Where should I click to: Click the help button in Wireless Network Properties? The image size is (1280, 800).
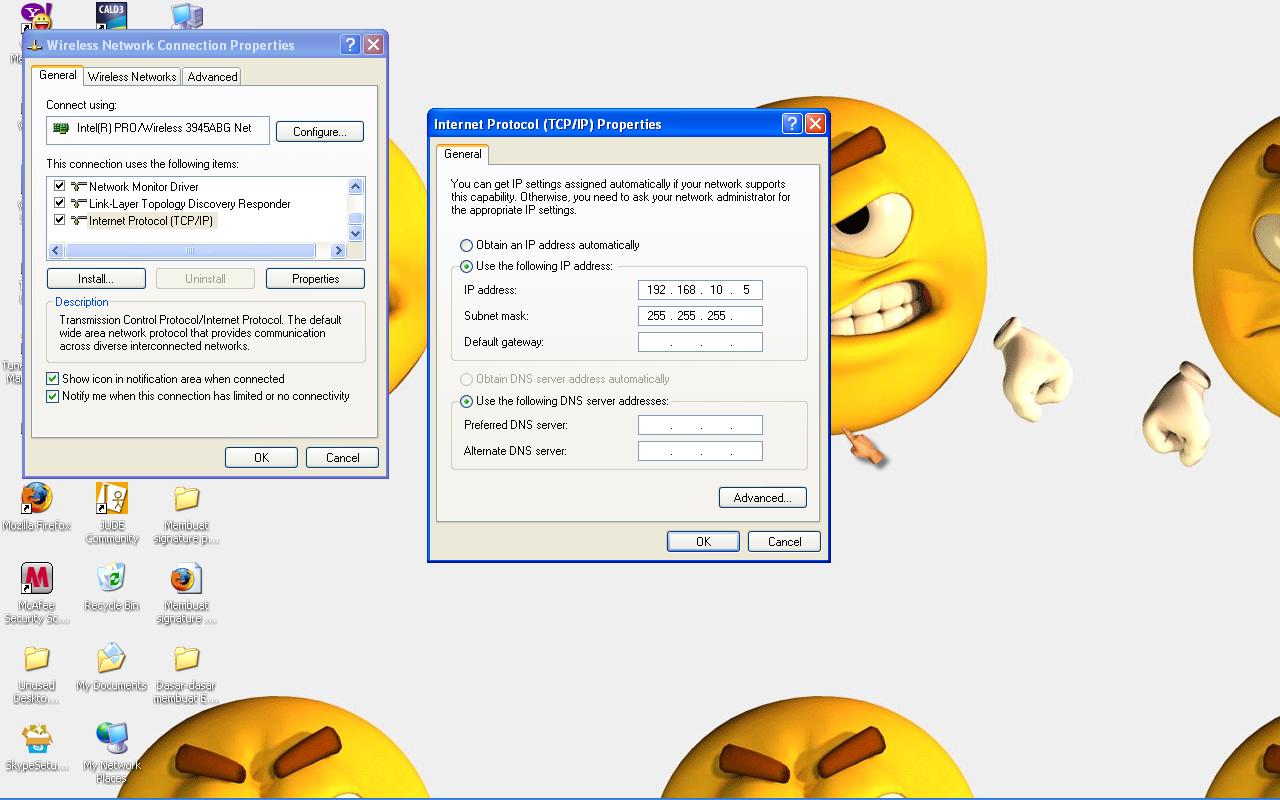point(350,45)
